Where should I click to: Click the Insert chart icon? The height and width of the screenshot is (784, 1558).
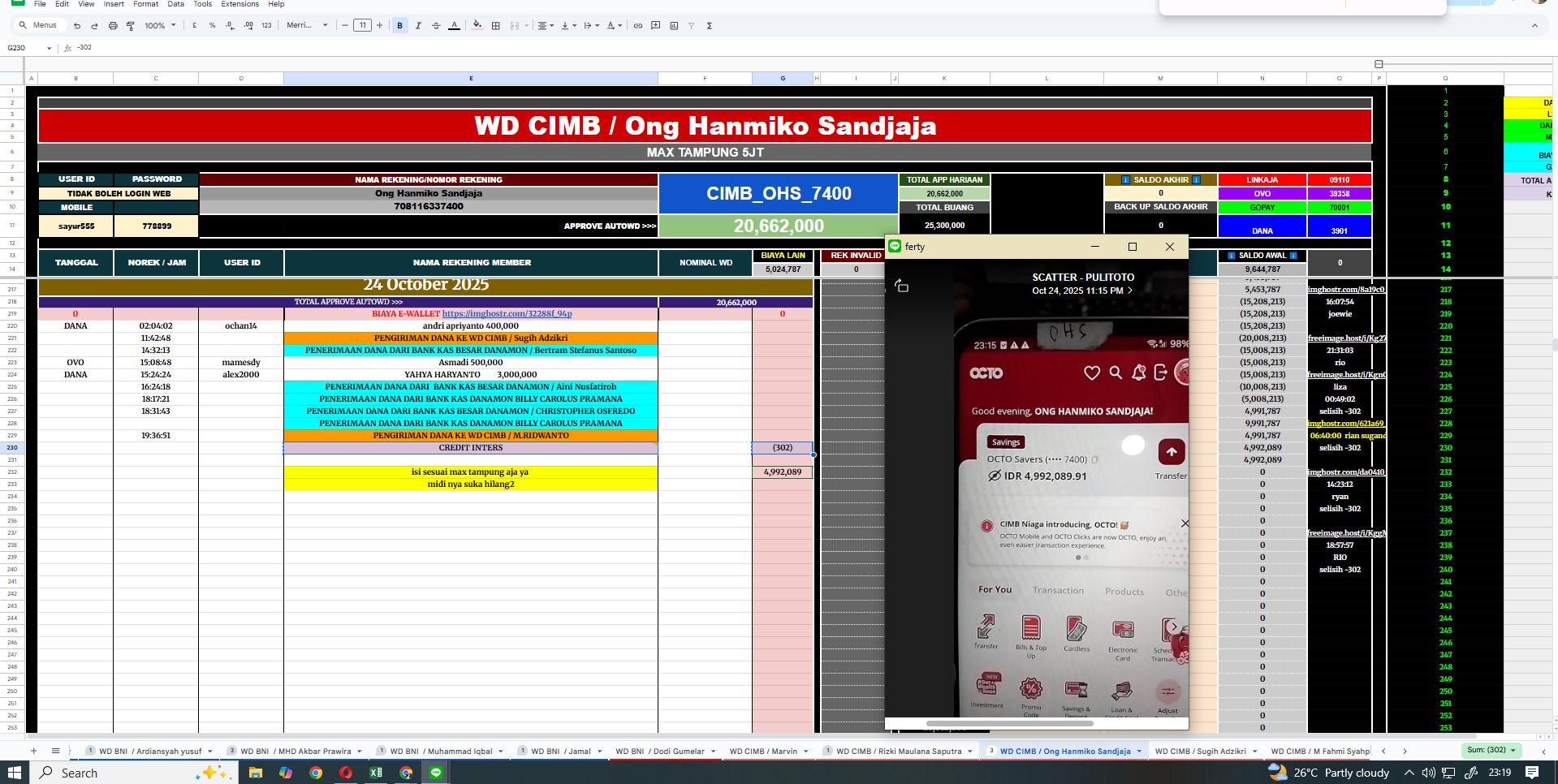(674, 26)
